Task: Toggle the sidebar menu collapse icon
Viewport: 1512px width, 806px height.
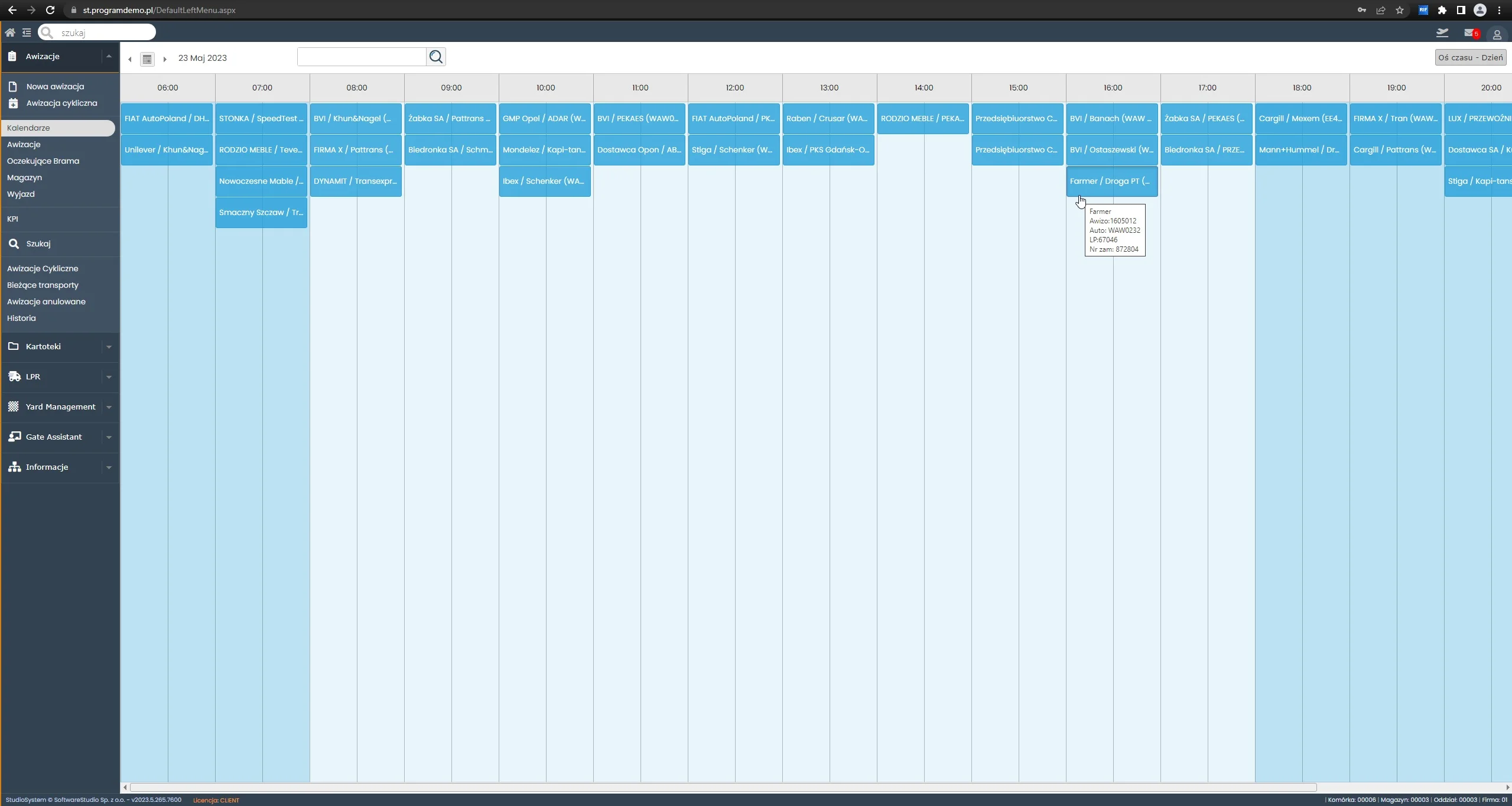Action: (x=27, y=32)
